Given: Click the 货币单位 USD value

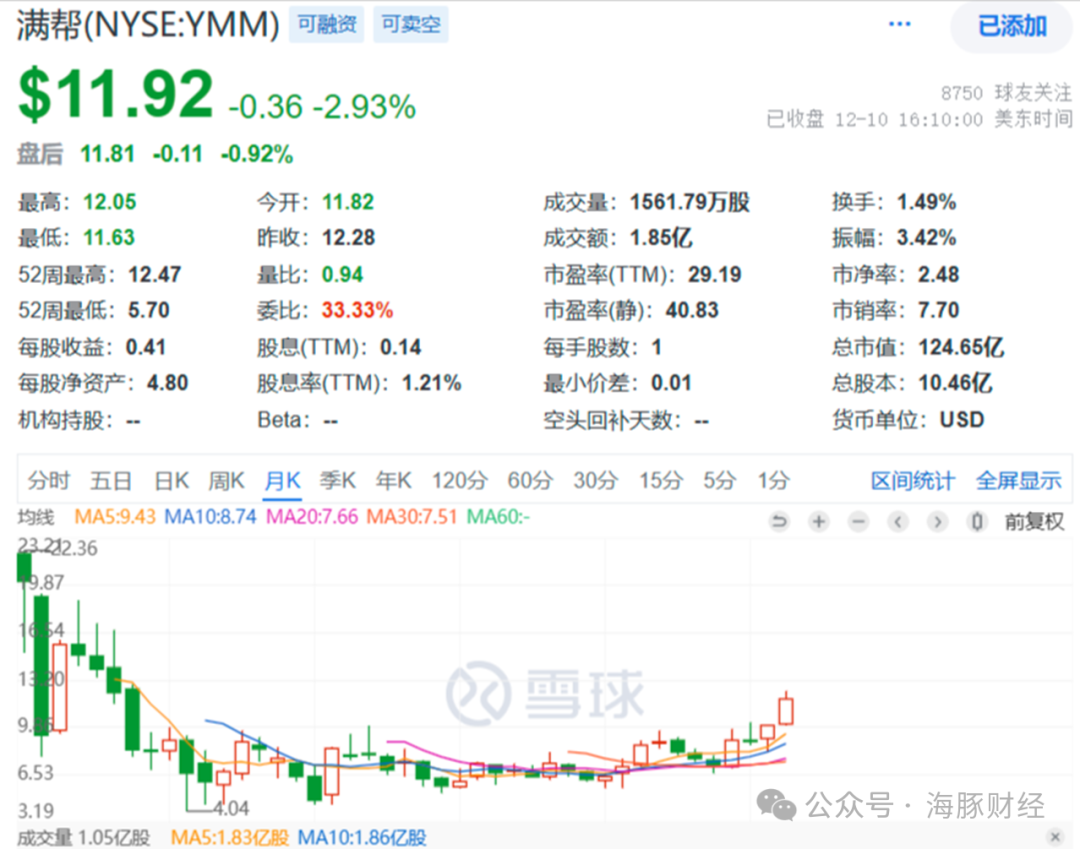Looking at the screenshot, I should click(962, 419).
